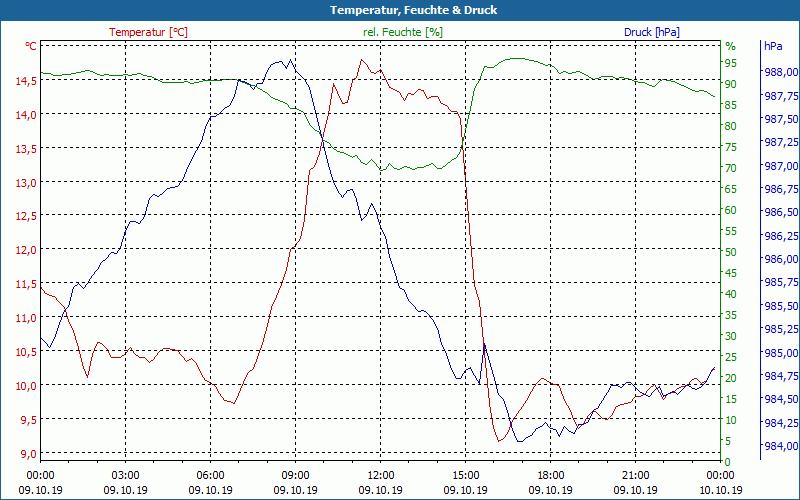Image resolution: width=800 pixels, height=500 pixels.
Task: Click the "10.10.19" date label
Action: [x=720, y=490]
